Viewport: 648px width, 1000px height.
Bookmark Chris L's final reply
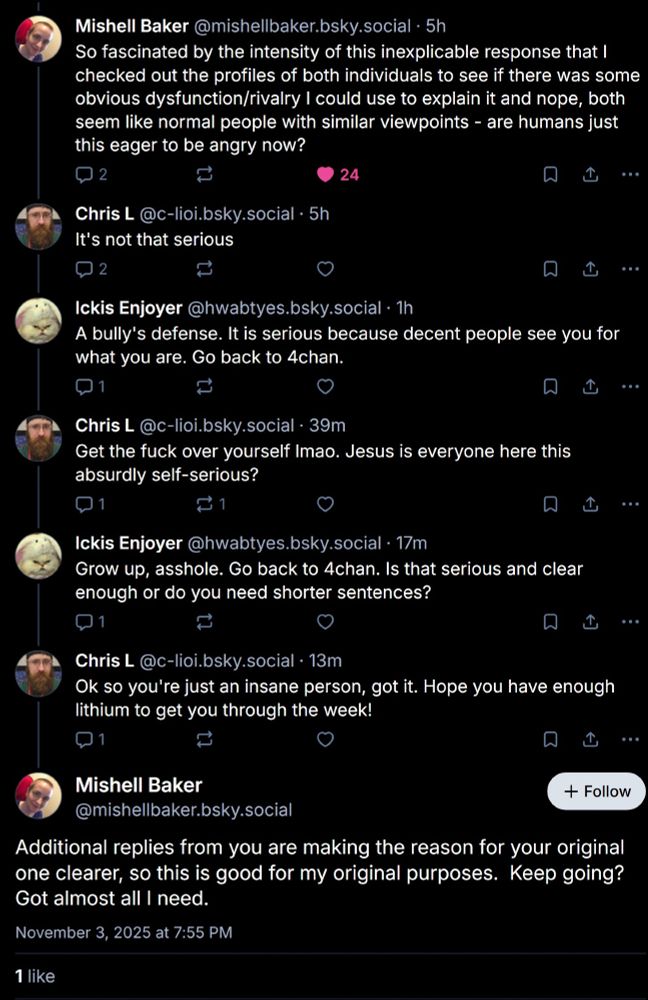coord(549,739)
